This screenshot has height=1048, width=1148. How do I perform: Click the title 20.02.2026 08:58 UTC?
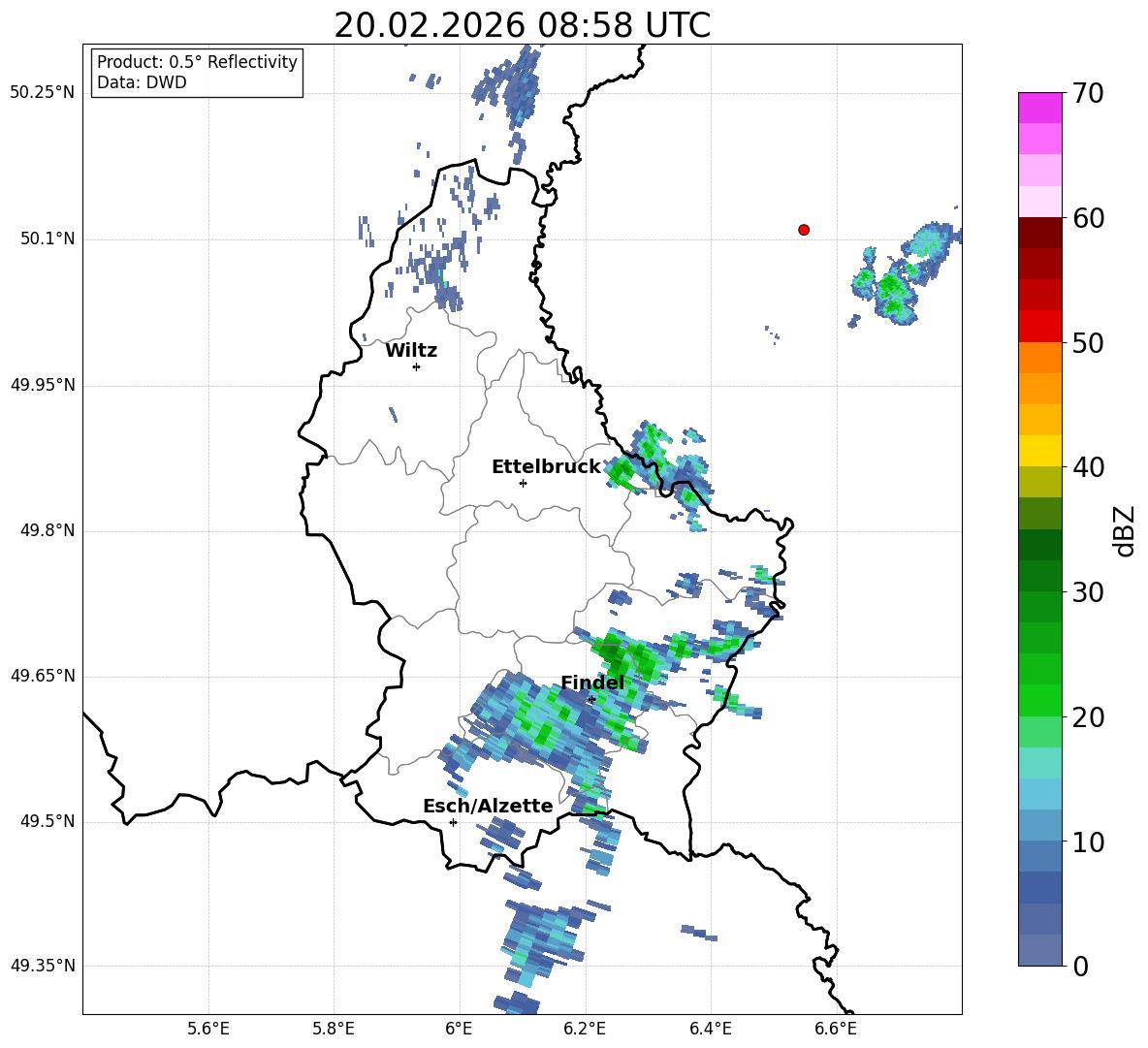[x=522, y=25]
